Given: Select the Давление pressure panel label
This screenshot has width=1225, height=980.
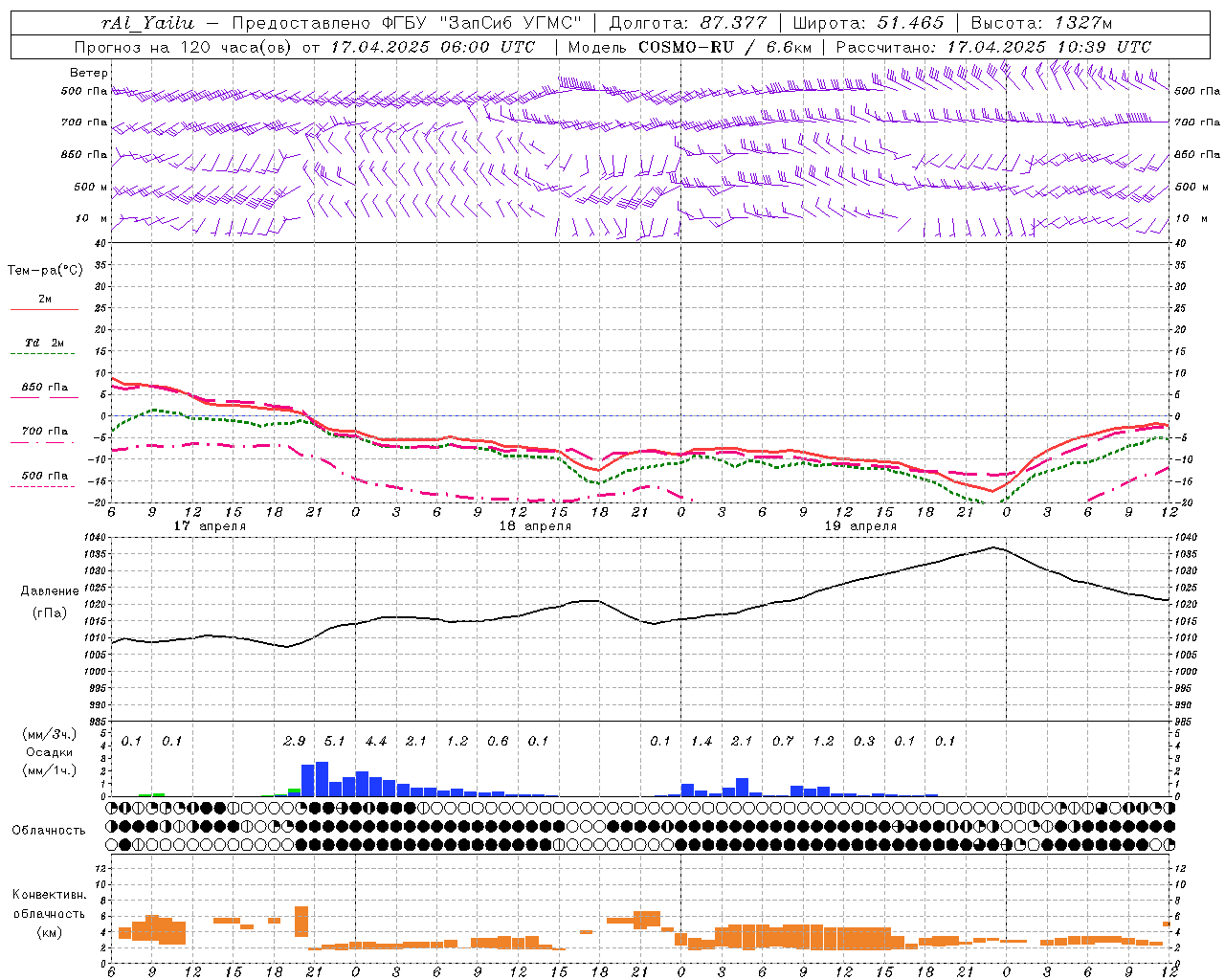Looking at the screenshot, I should pos(49,591).
